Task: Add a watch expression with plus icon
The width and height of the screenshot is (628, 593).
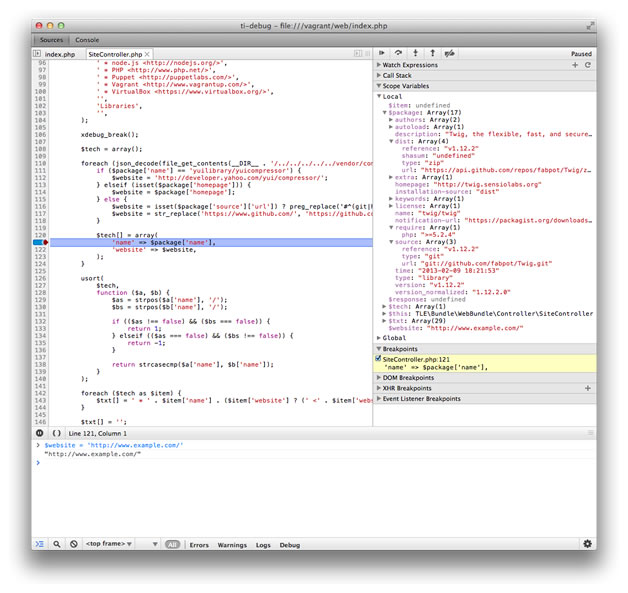Action: [575, 64]
